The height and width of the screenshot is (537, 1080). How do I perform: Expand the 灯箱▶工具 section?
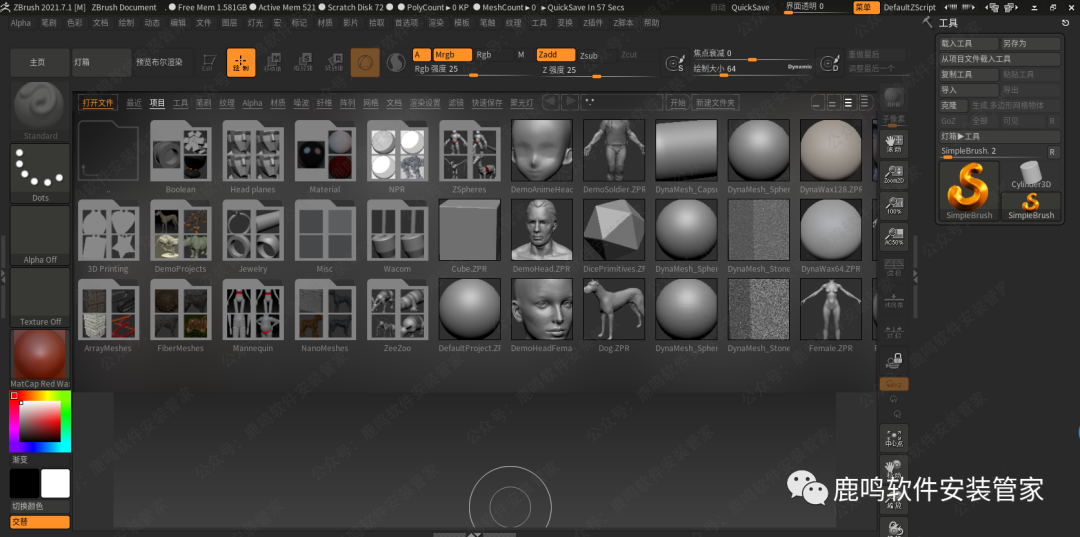961,136
